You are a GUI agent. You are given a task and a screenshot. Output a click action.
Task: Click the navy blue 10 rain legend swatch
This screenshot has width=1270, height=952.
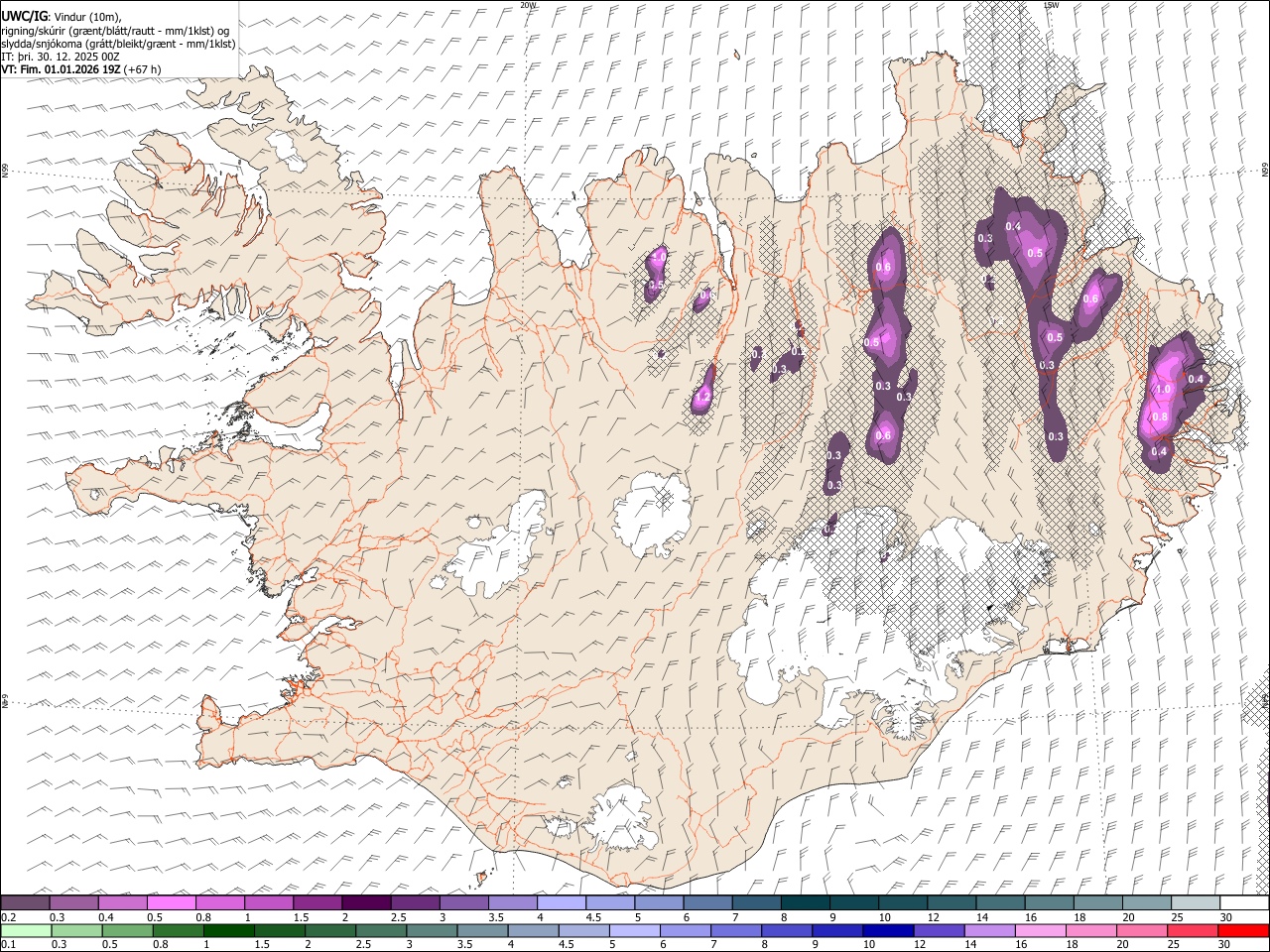[888, 930]
